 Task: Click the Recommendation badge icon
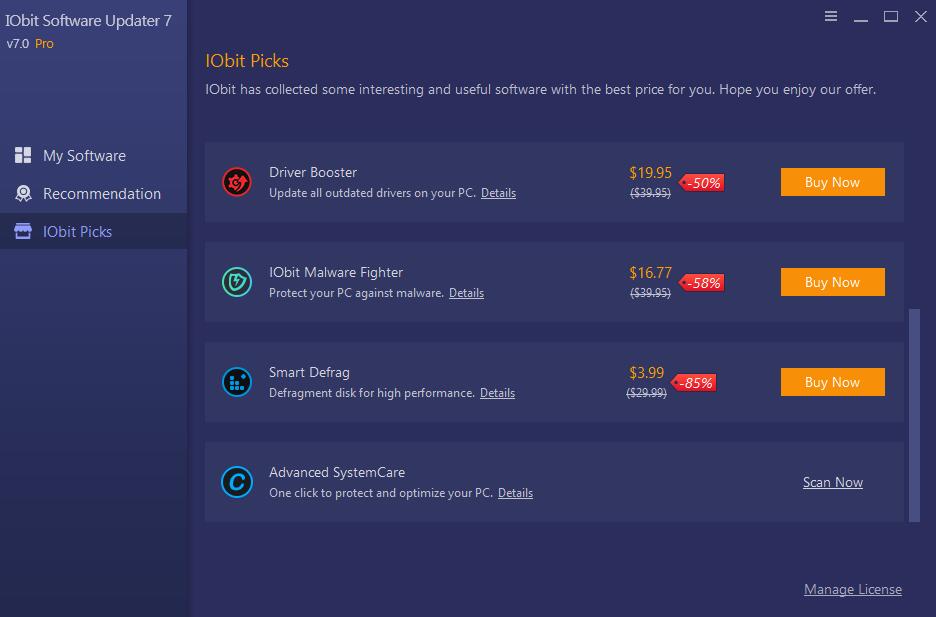[x=23, y=193]
